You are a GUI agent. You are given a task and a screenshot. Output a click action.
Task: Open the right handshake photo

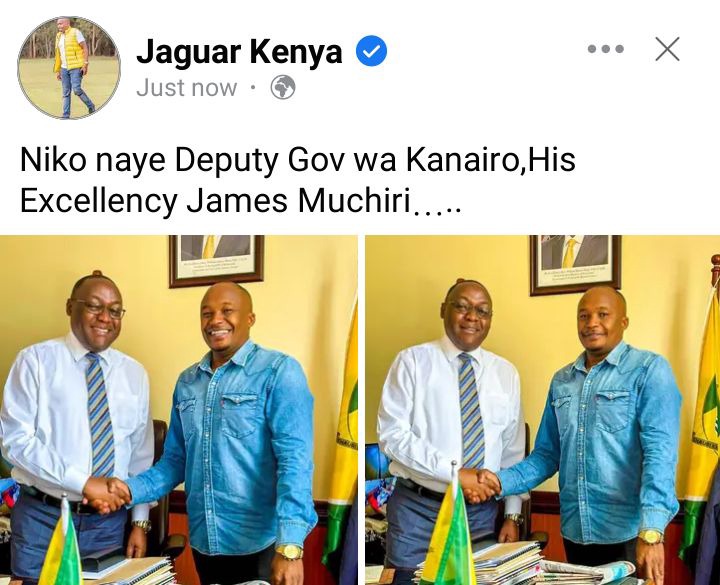[x=543, y=410]
